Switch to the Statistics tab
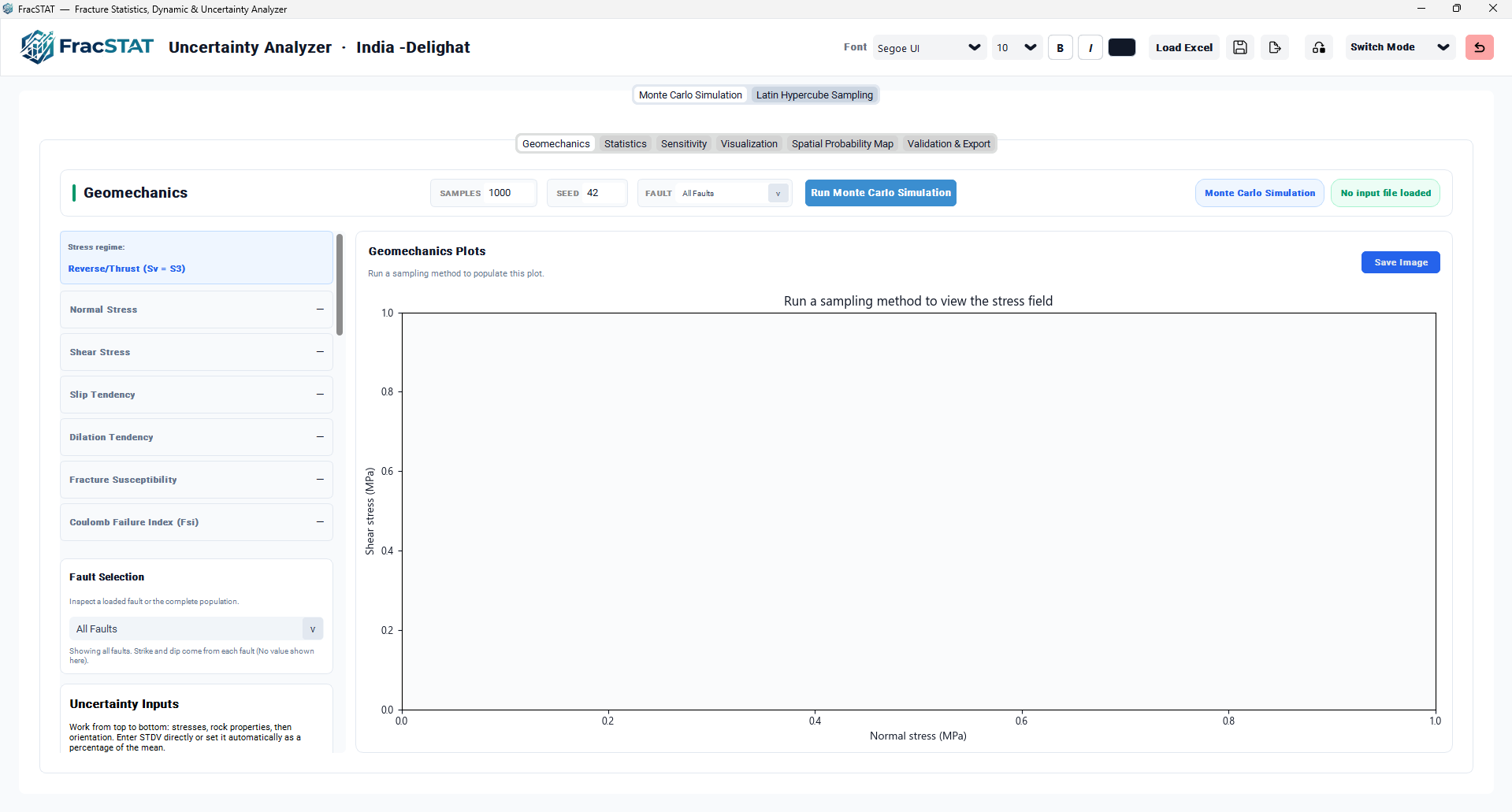The height and width of the screenshot is (812, 1512). [626, 144]
